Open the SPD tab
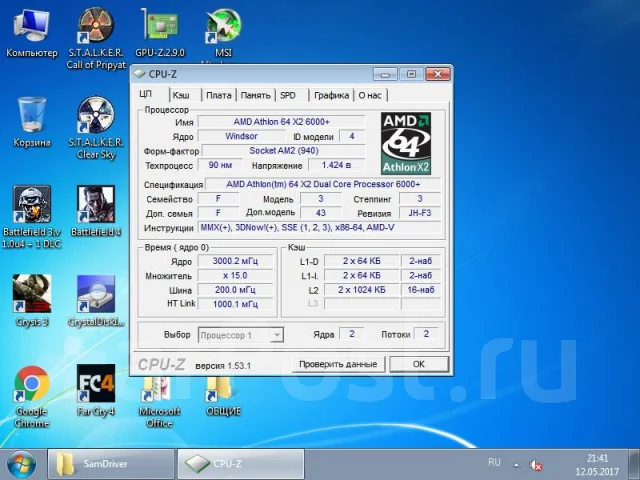 coord(288,95)
